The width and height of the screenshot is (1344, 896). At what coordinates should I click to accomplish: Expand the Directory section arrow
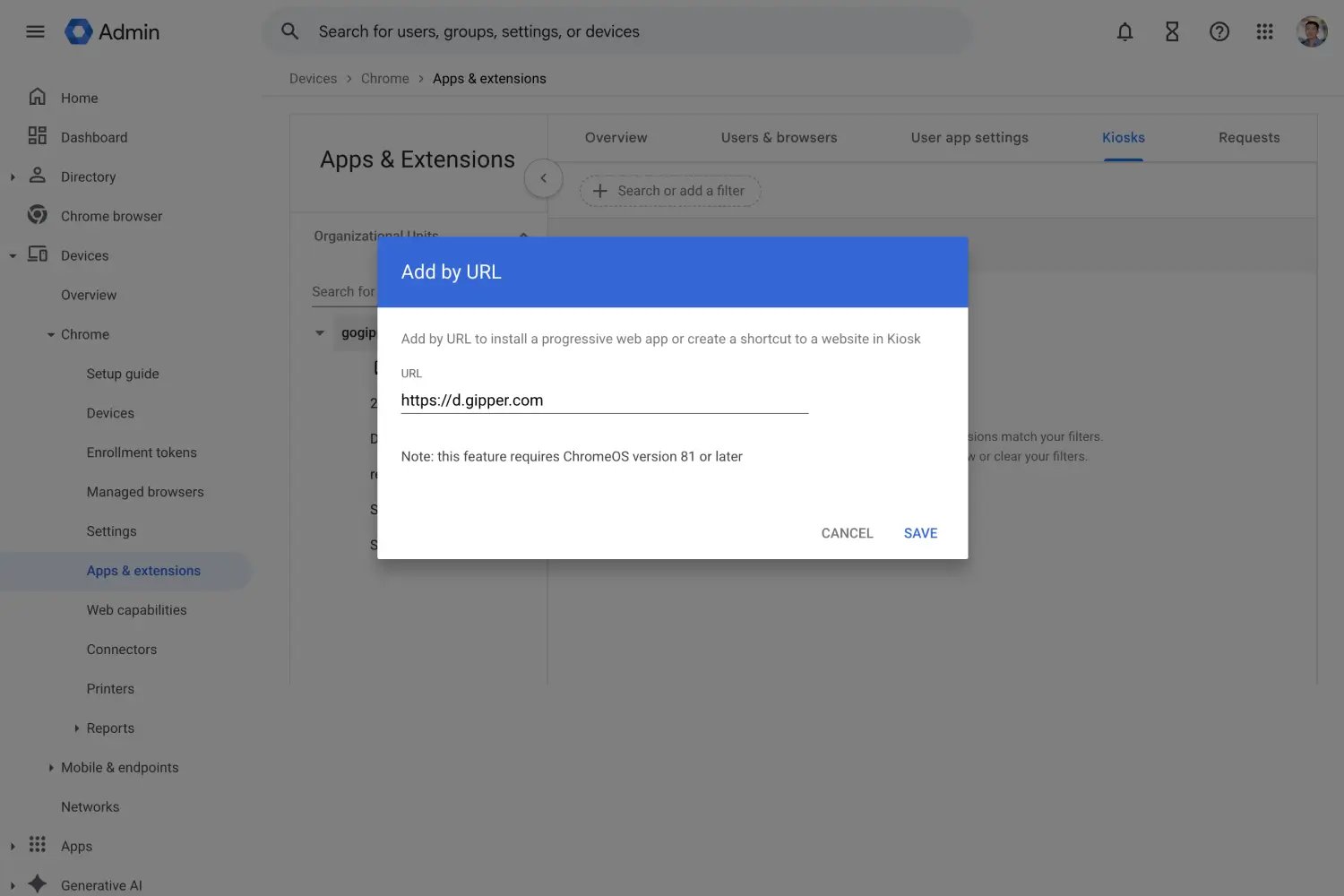(13, 177)
